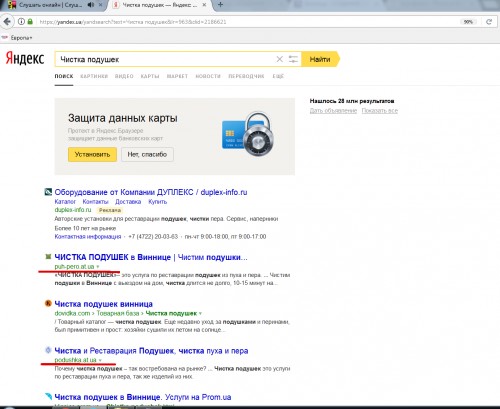Switch to Картинки search tab
Screen dimensions: 500x409
pyautogui.click(x=94, y=76)
